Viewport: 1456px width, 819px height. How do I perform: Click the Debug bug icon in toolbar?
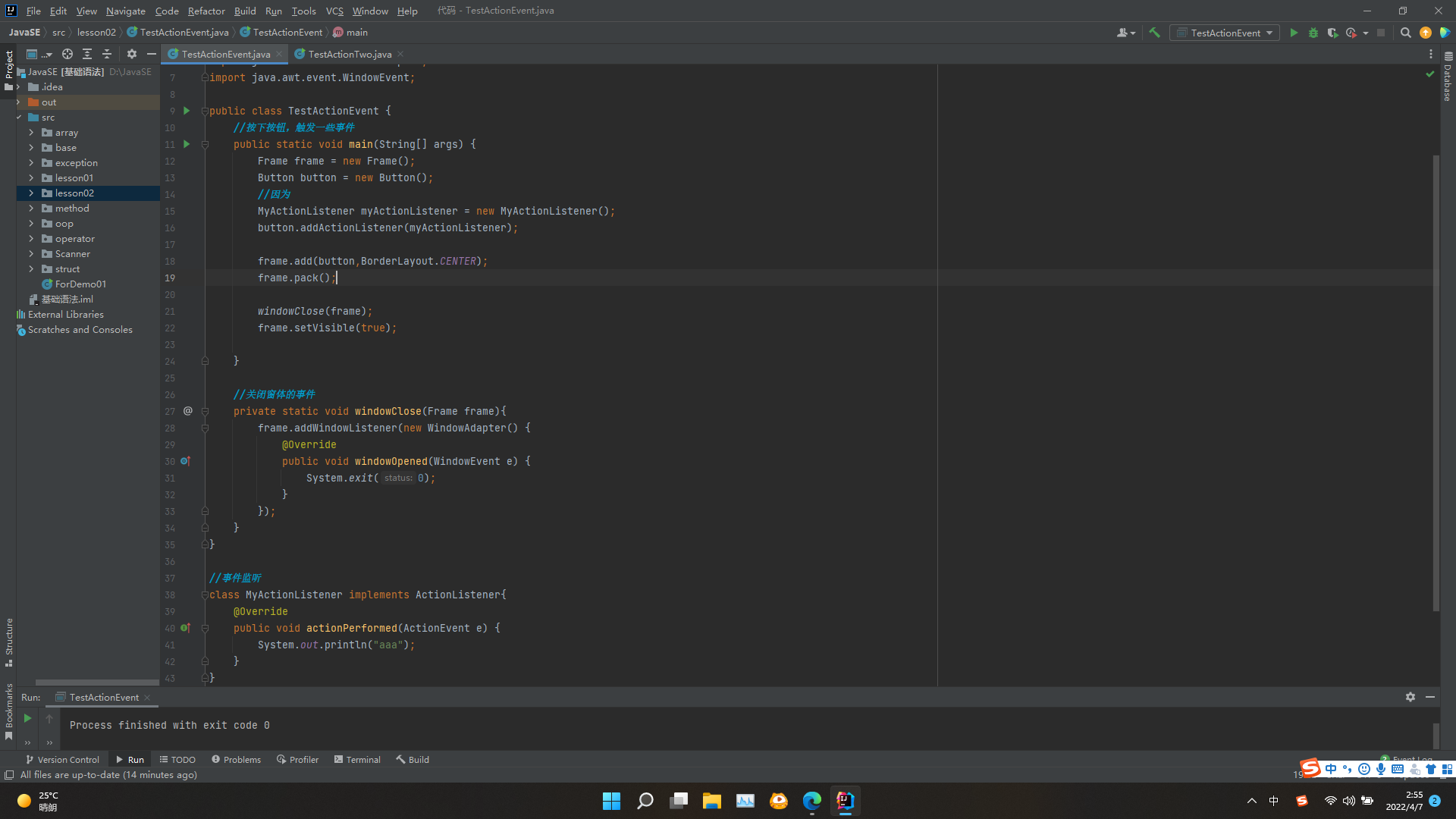[1313, 33]
